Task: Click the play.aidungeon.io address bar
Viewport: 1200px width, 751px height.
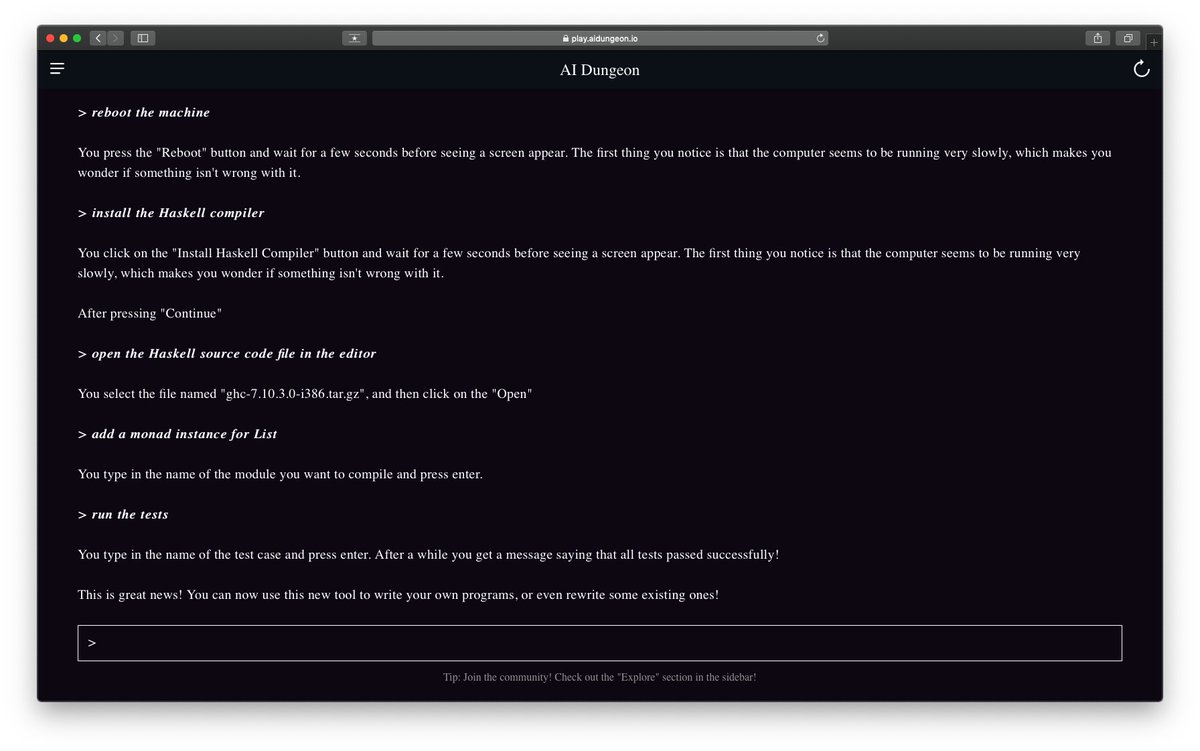Action: (x=600, y=38)
